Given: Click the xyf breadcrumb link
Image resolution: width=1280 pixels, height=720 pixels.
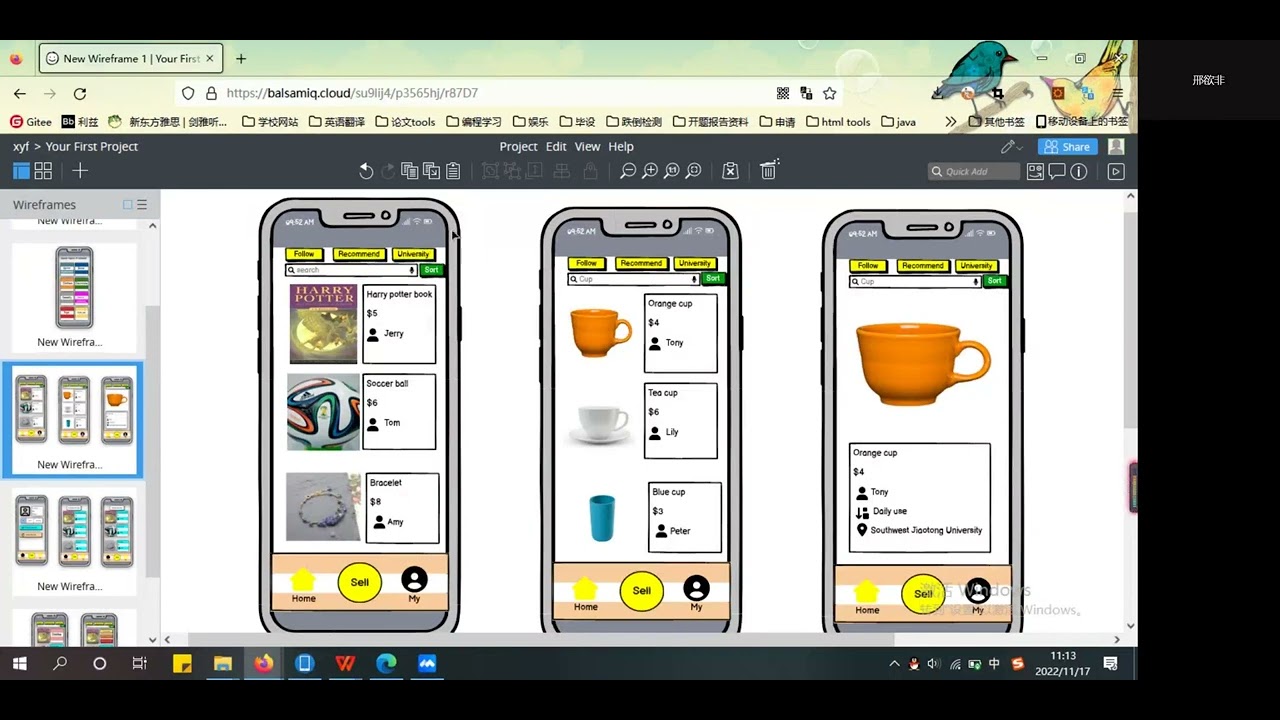Looking at the screenshot, I should (21, 147).
